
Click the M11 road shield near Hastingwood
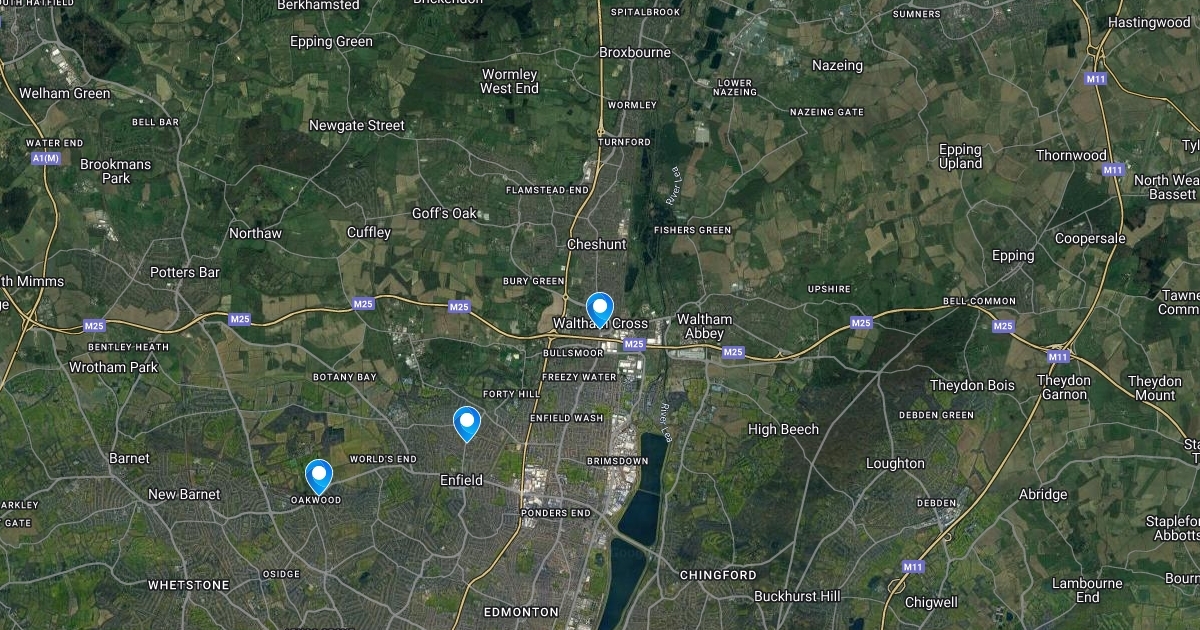(1096, 78)
